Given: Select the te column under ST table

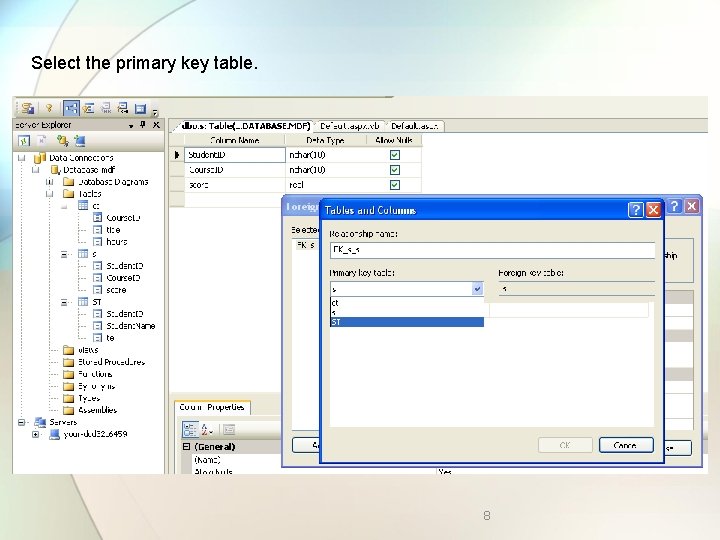Looking at the screenshot, I should (x=110, y=338).
